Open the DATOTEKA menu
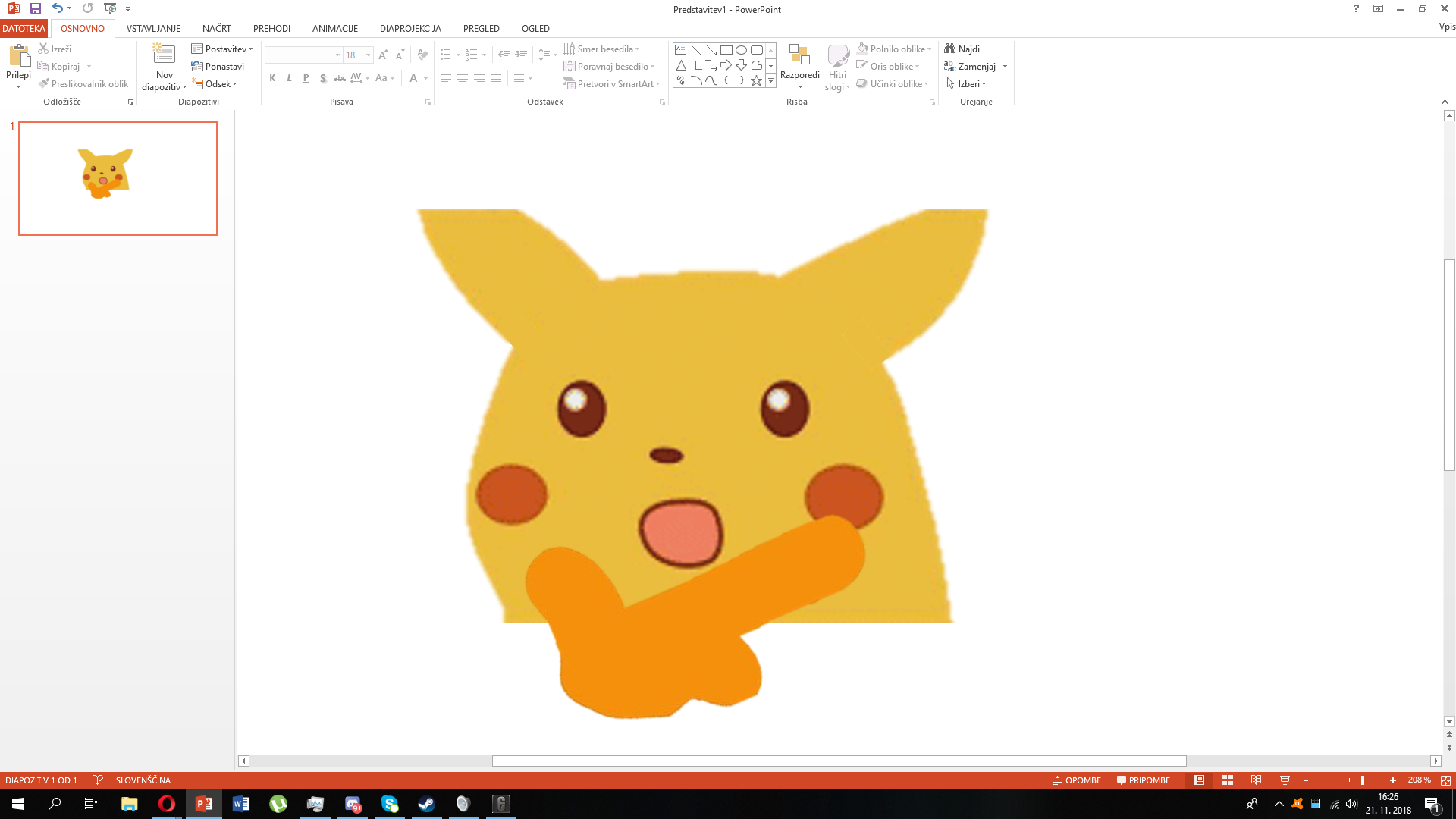 pos(24,28)
